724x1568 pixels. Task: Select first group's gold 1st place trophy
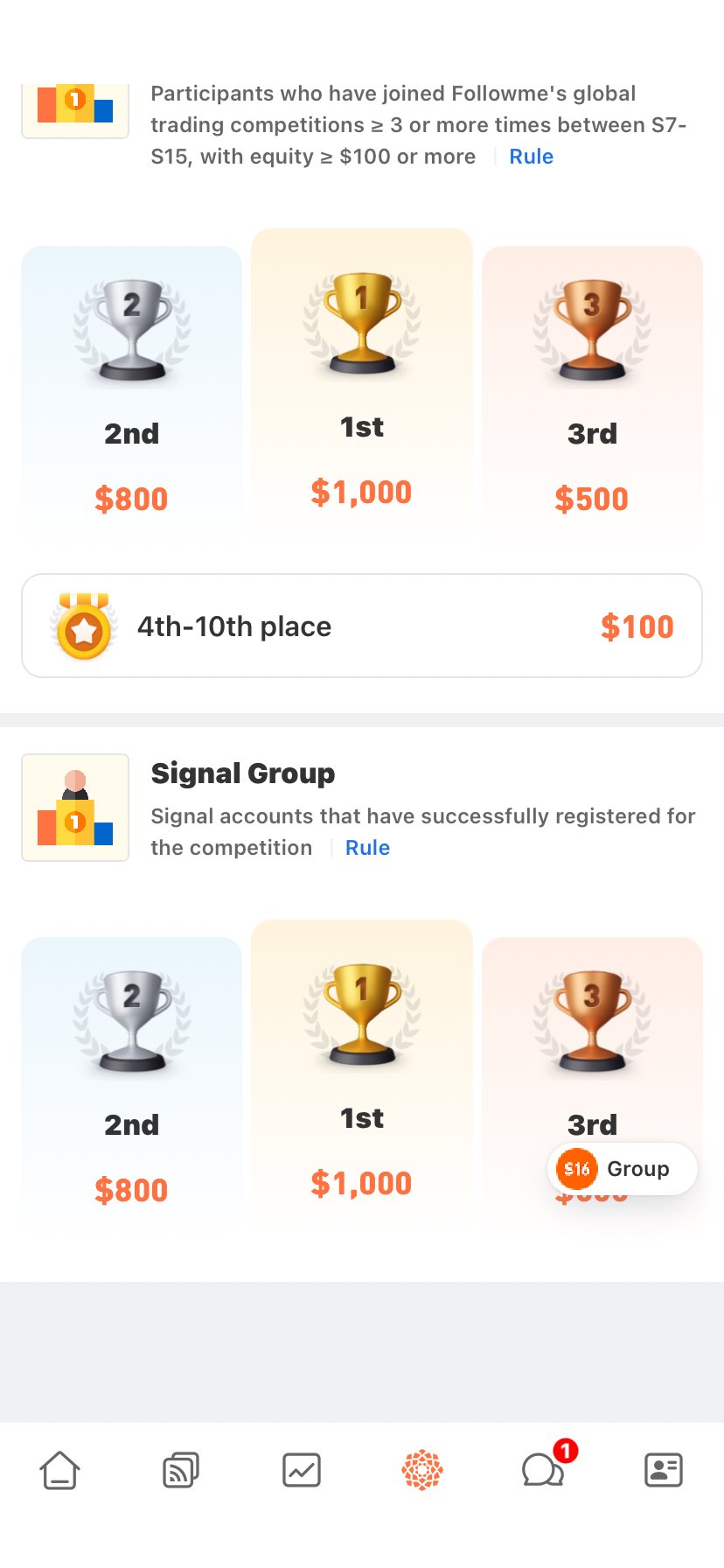(362, 324)
